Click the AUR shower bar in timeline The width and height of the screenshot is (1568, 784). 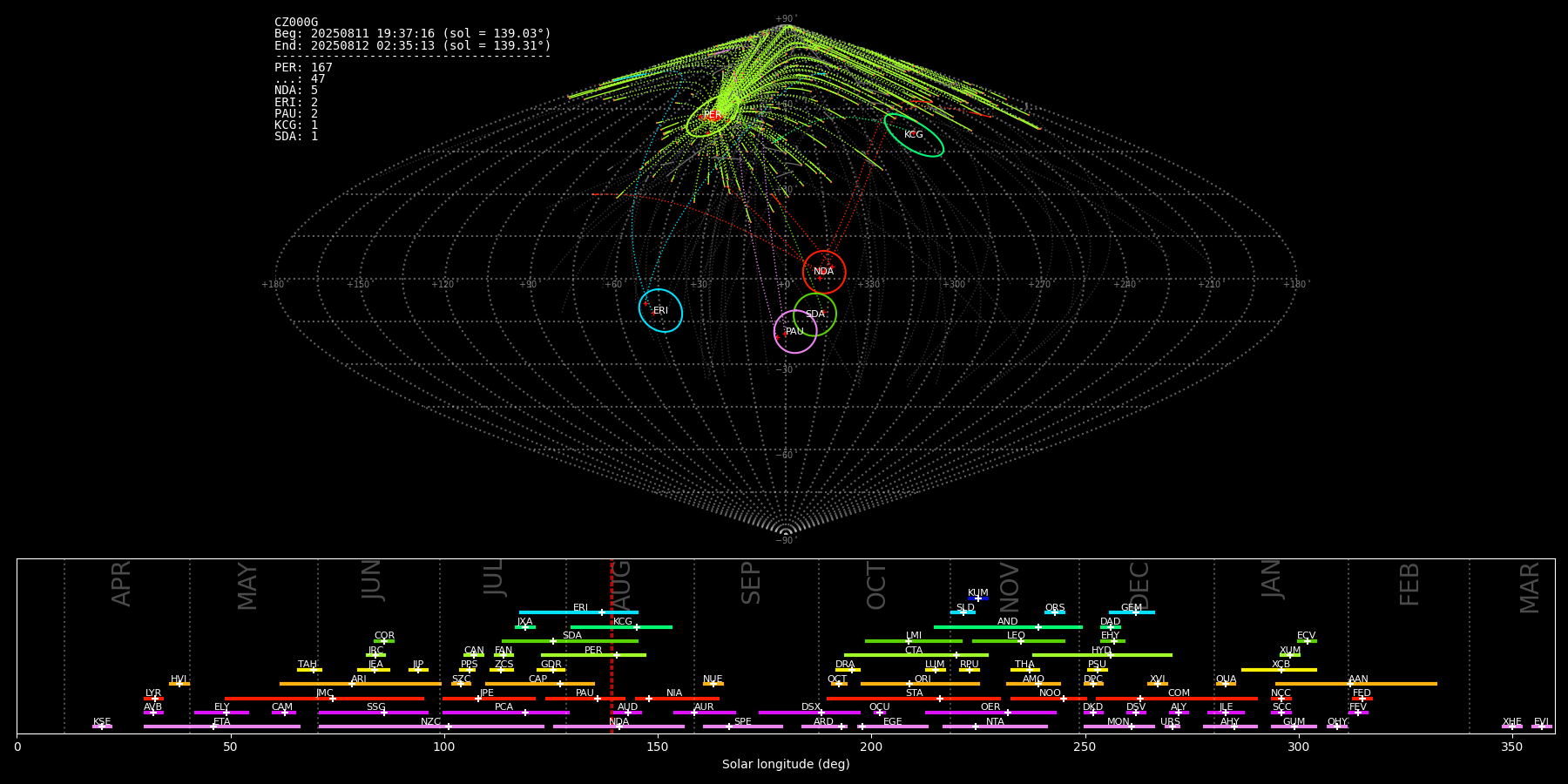(x=704, y=713)
